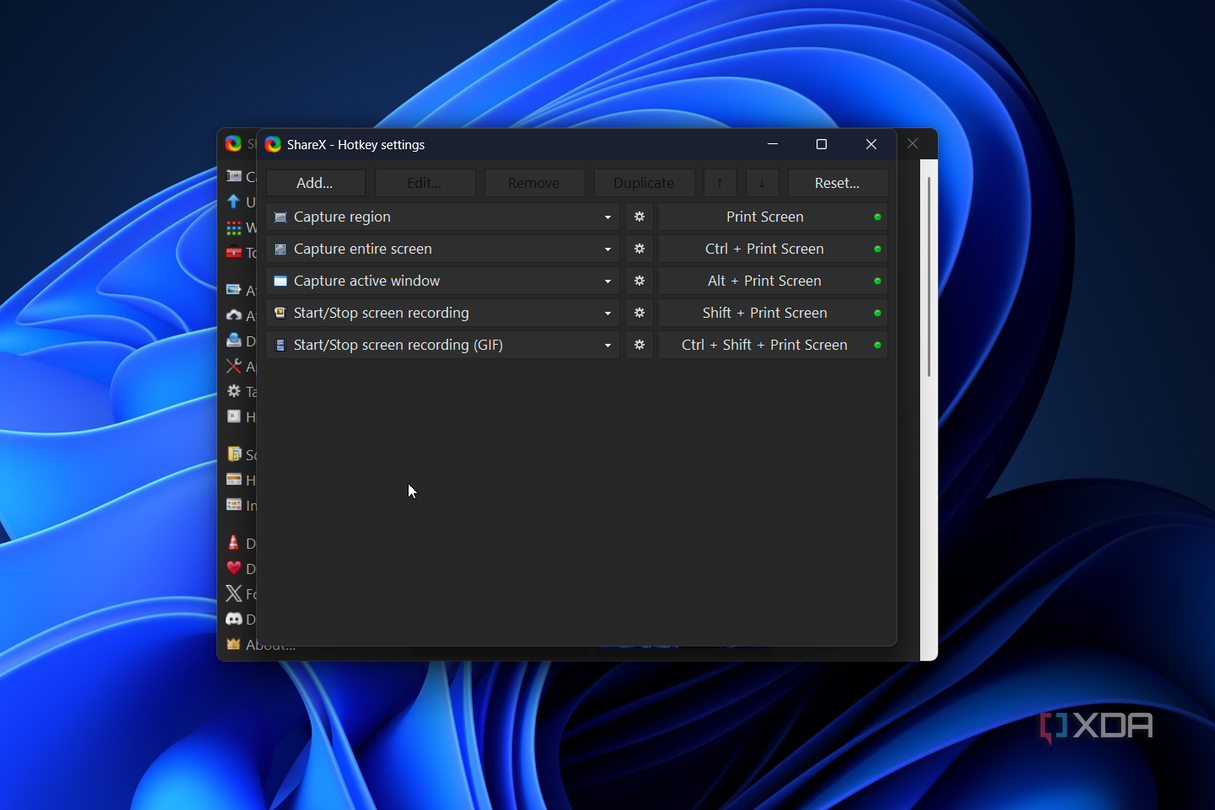Expand the Capture region task dropdown
The height and width of the screenshot is (810, 1215).
tap(607, 217)
